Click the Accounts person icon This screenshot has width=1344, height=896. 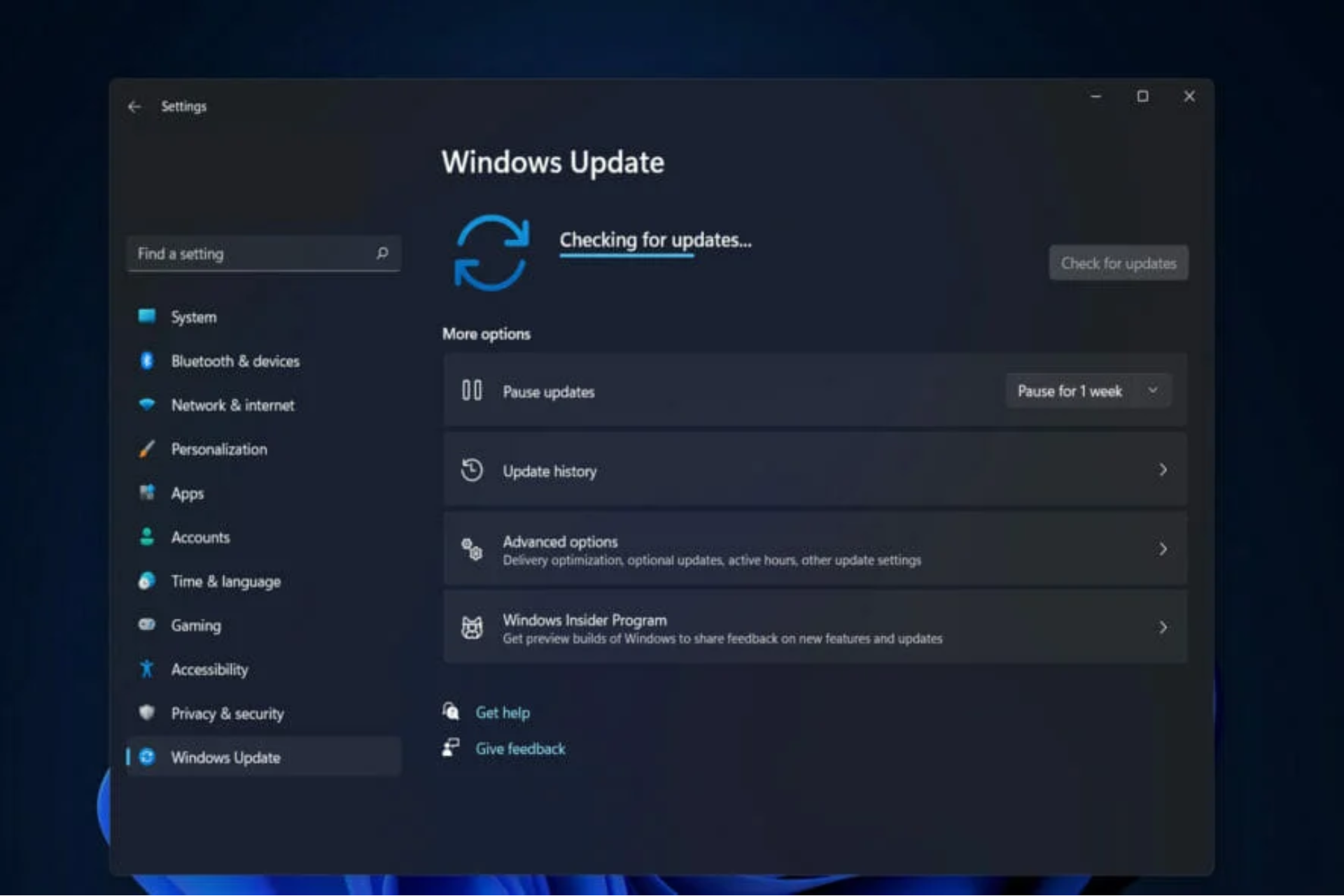(x=147, y=537)
